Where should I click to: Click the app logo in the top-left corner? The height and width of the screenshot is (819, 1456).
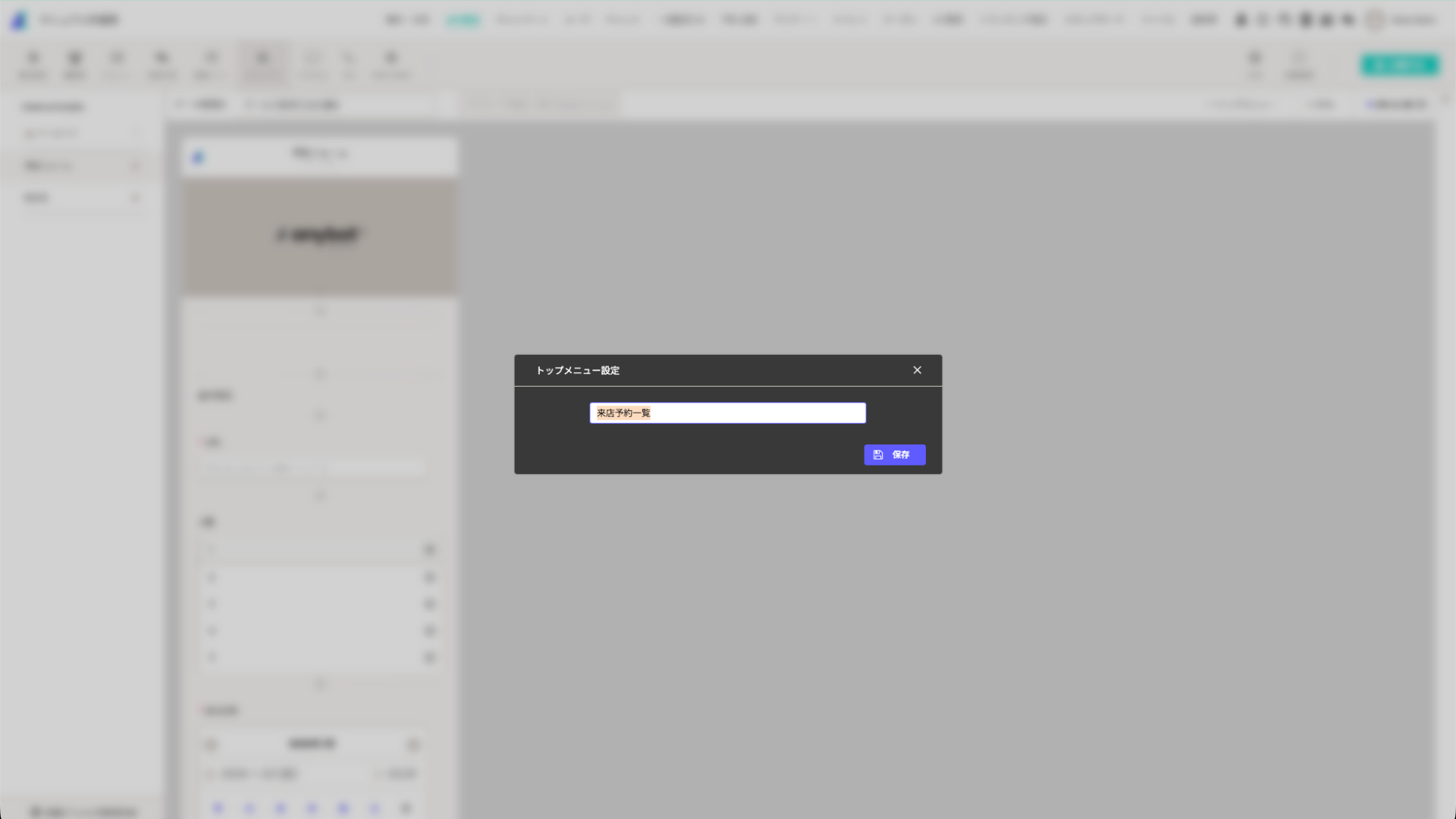(19, 20)
